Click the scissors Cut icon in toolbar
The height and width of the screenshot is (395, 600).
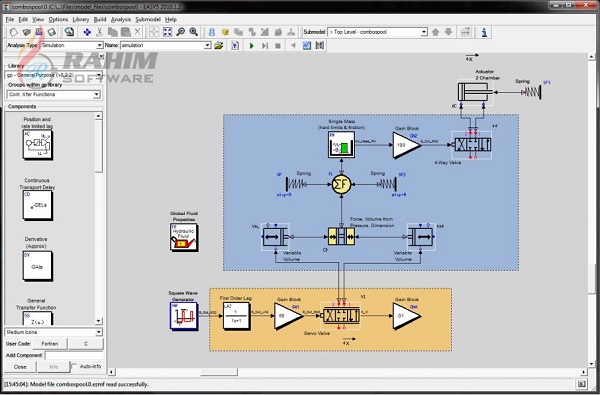coord(99,32)
